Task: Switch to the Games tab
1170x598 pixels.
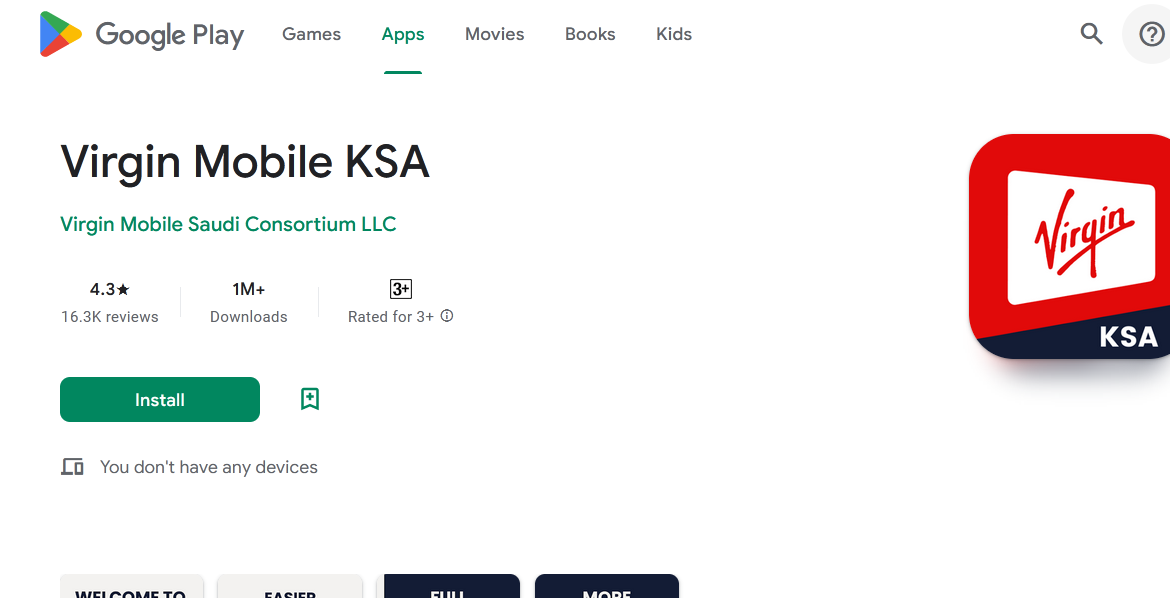Action: (x=311, y=34)
